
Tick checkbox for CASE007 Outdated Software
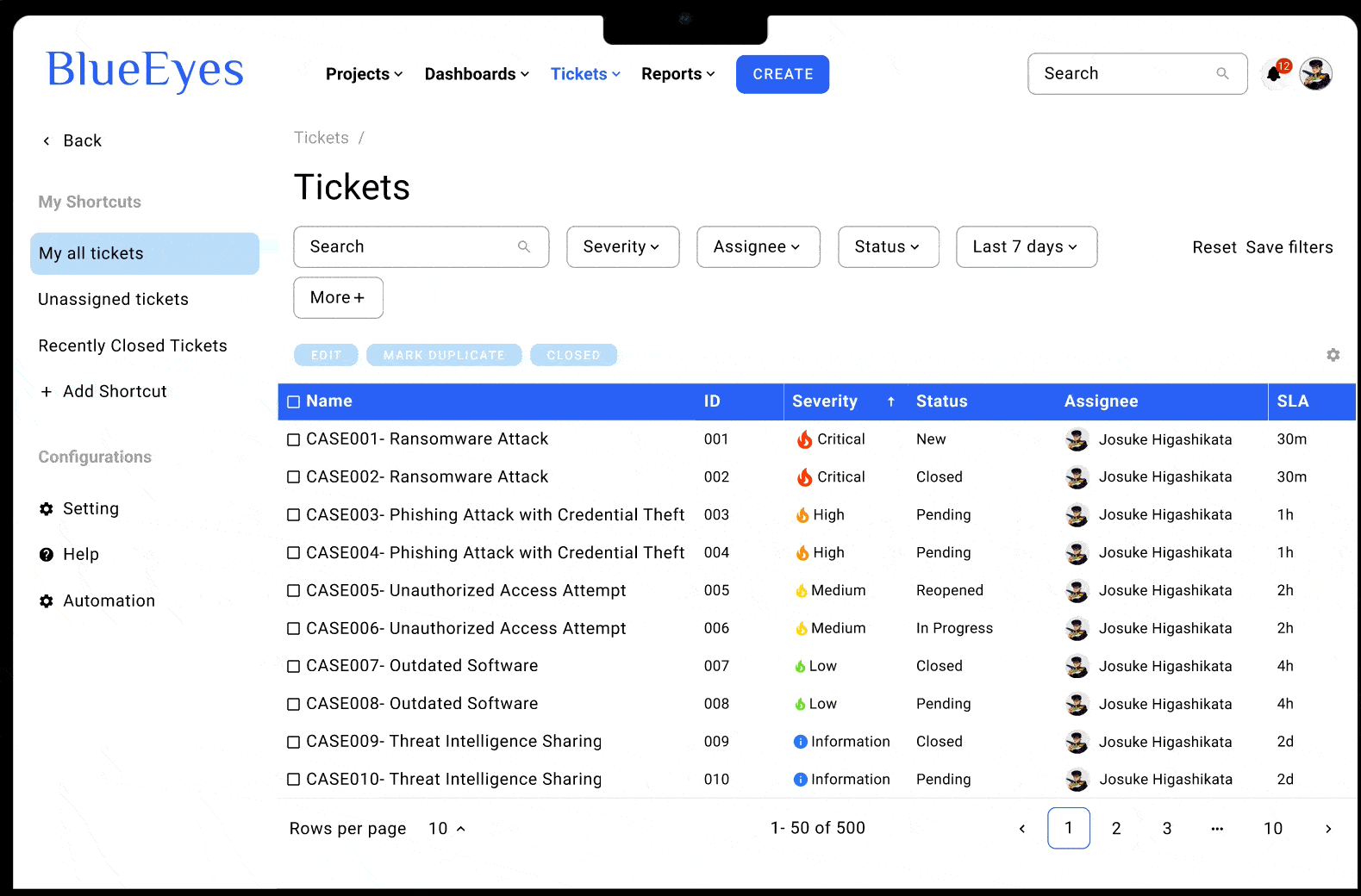tap(294, 667)
